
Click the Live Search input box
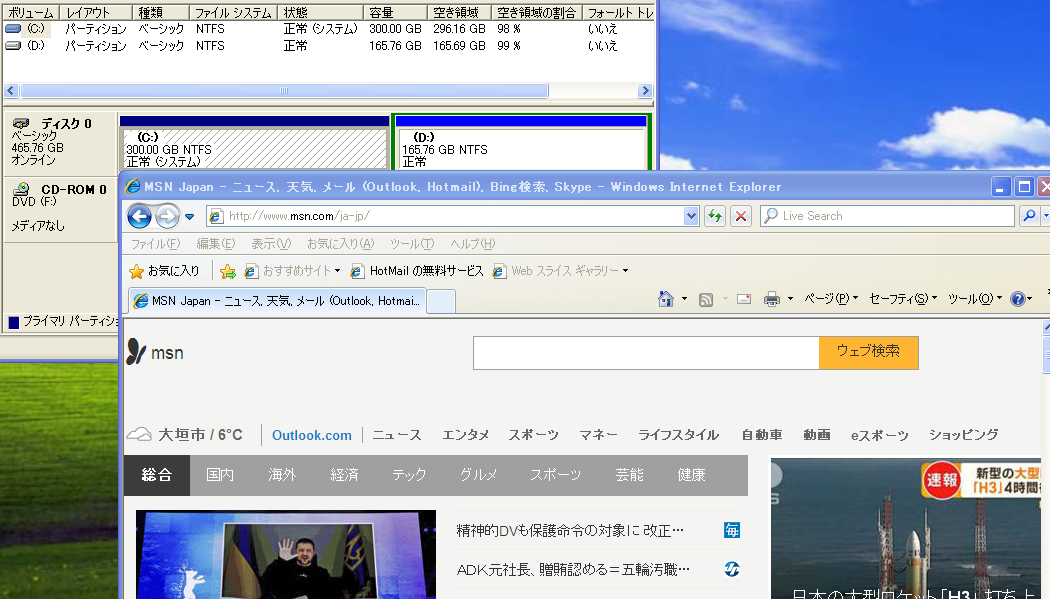coord(887,216)
